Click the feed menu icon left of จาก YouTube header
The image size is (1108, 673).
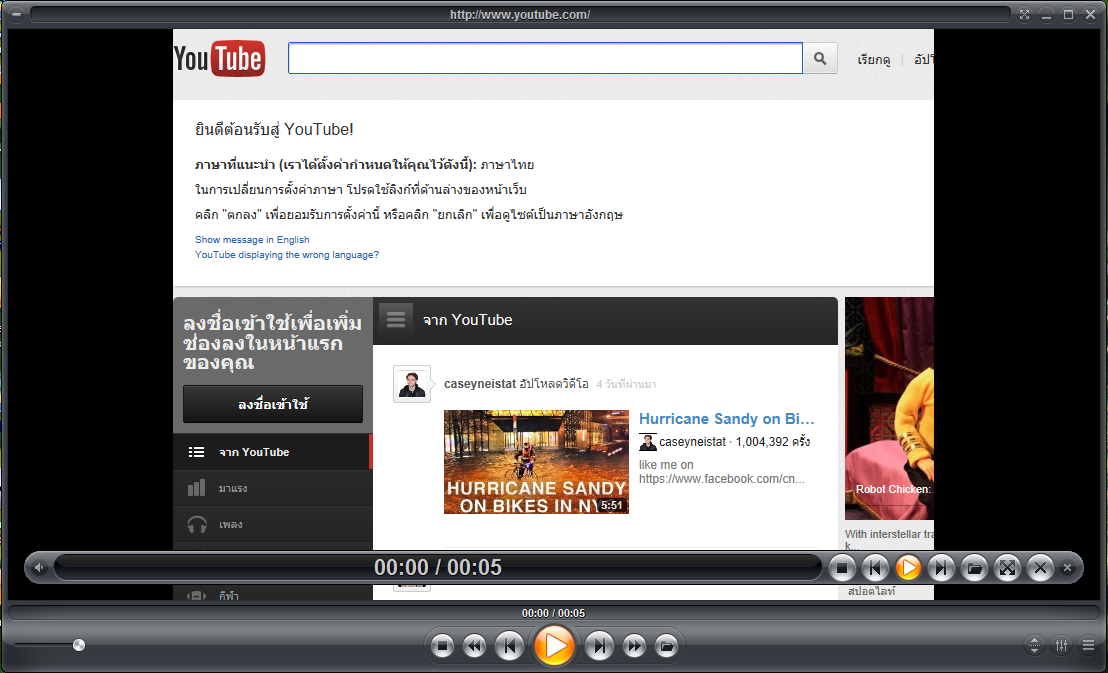(396, 320)
